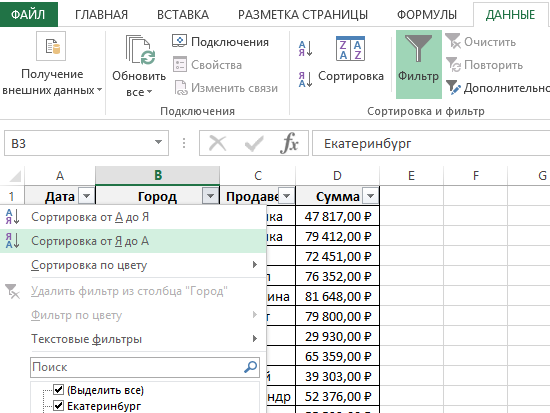Screen dimensions: 550x413
Task: Click Обновить все refresh icon
Action: [140, 50]
